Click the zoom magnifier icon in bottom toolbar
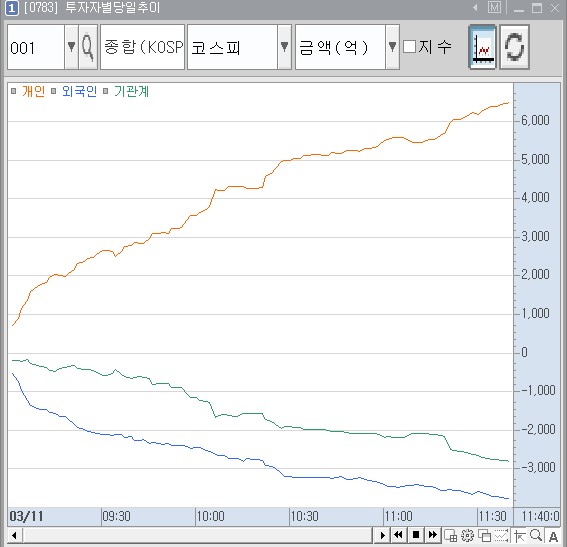567x547 pixels. (536, 535)
